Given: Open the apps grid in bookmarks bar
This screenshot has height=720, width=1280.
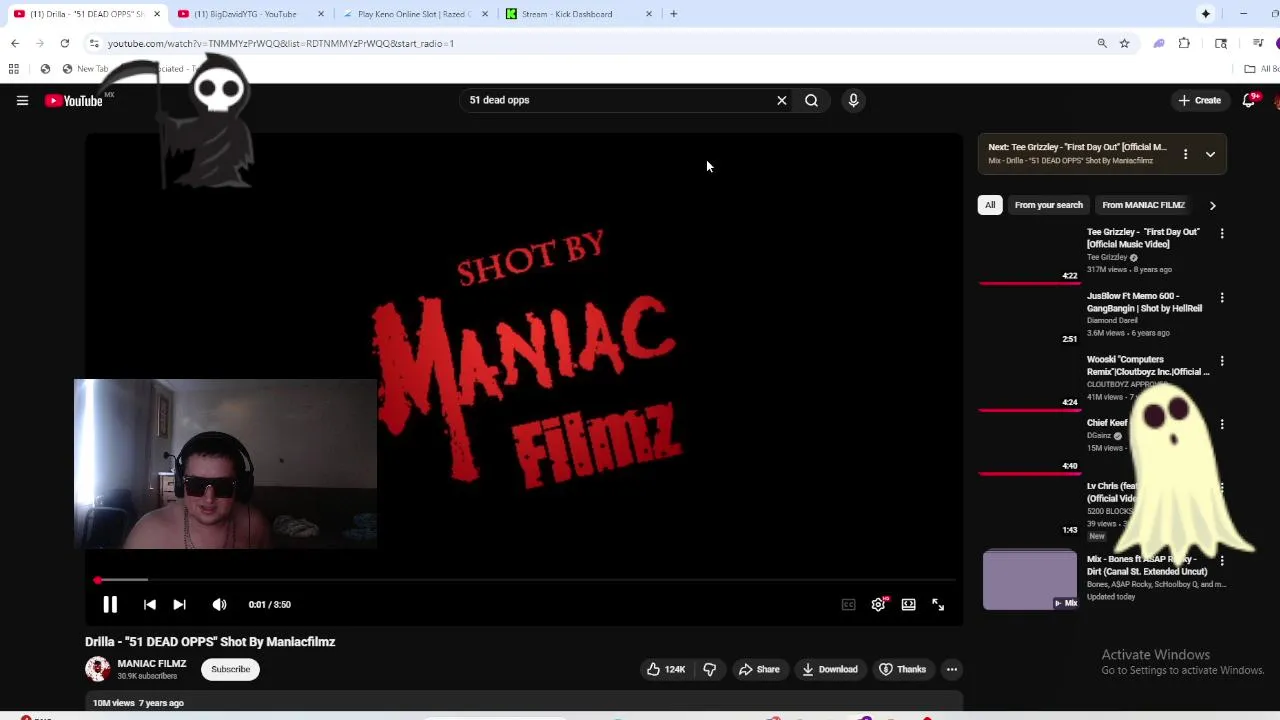Looking at the screenshot, I should [x=14, y=69].
